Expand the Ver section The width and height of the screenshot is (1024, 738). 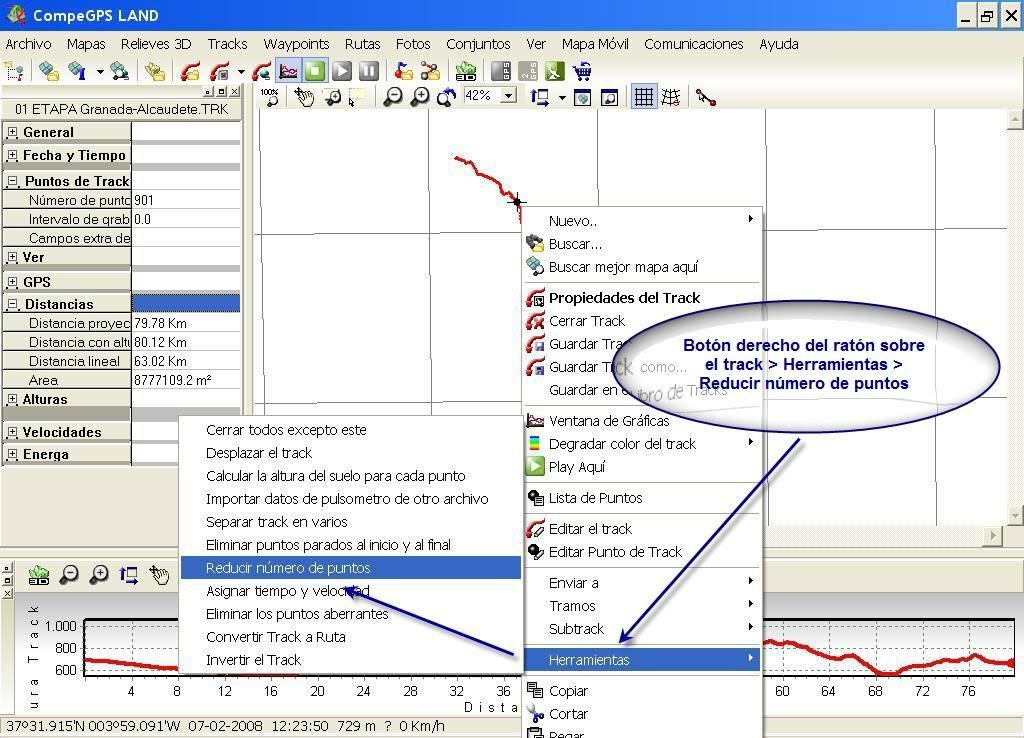click(x=12, y=257)
